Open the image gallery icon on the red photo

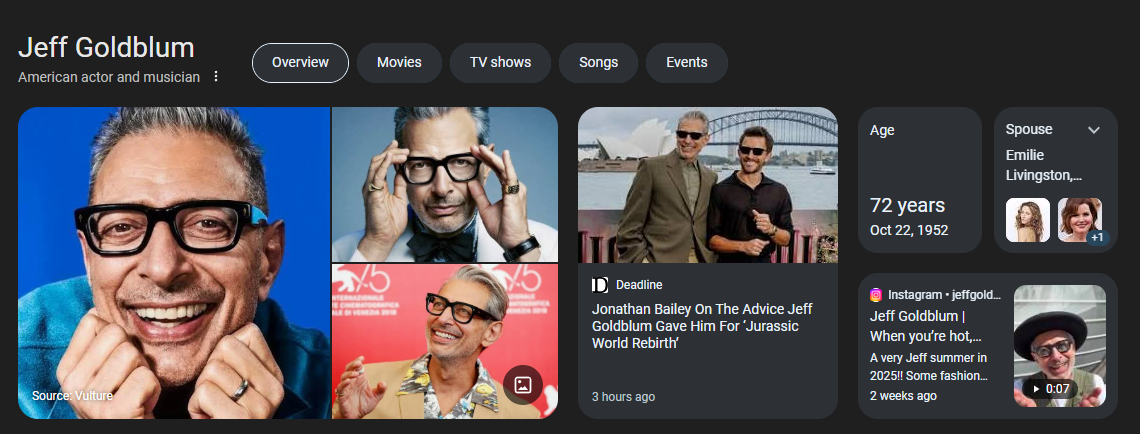click(523, 385)
